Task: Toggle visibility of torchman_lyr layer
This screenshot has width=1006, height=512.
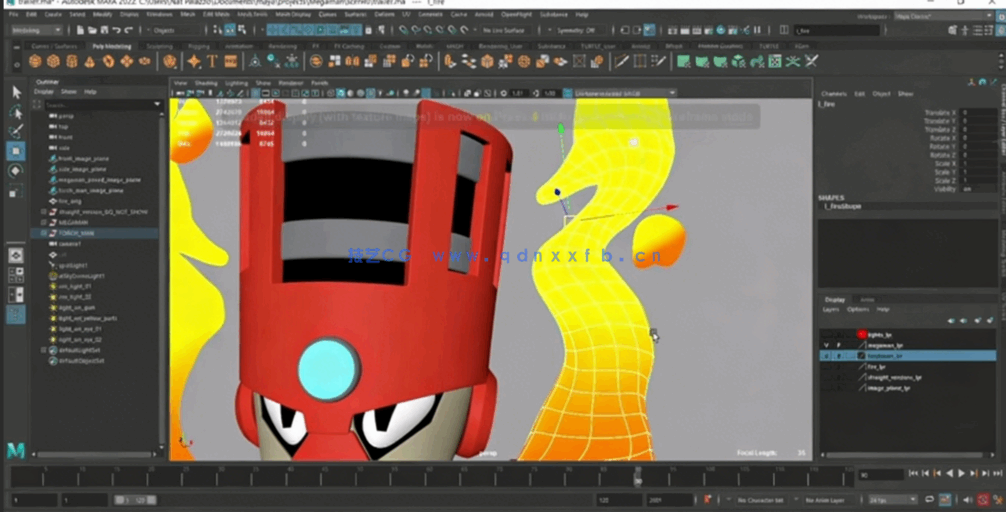Action: 825,355
